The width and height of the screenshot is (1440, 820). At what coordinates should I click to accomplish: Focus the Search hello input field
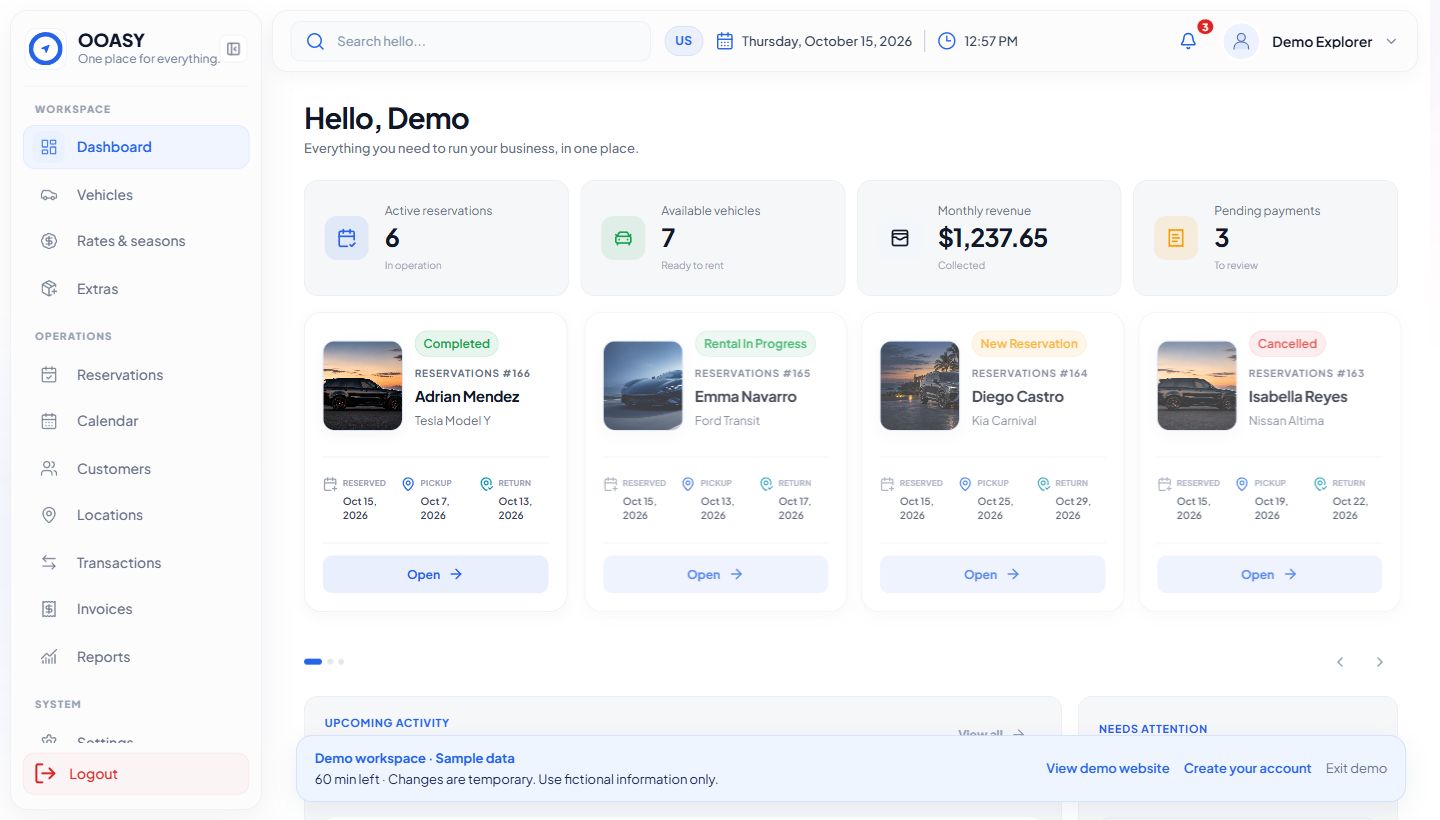coord(470,41)
